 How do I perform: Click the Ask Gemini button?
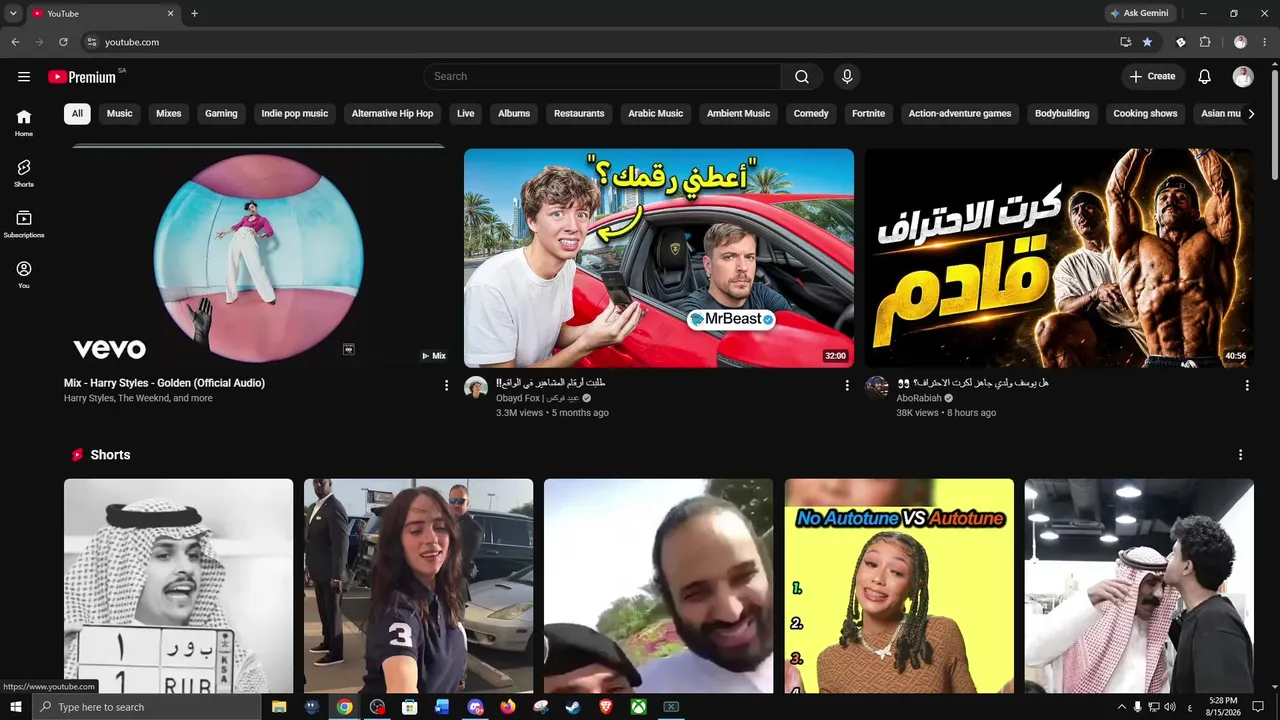(x=1139, y=14)
